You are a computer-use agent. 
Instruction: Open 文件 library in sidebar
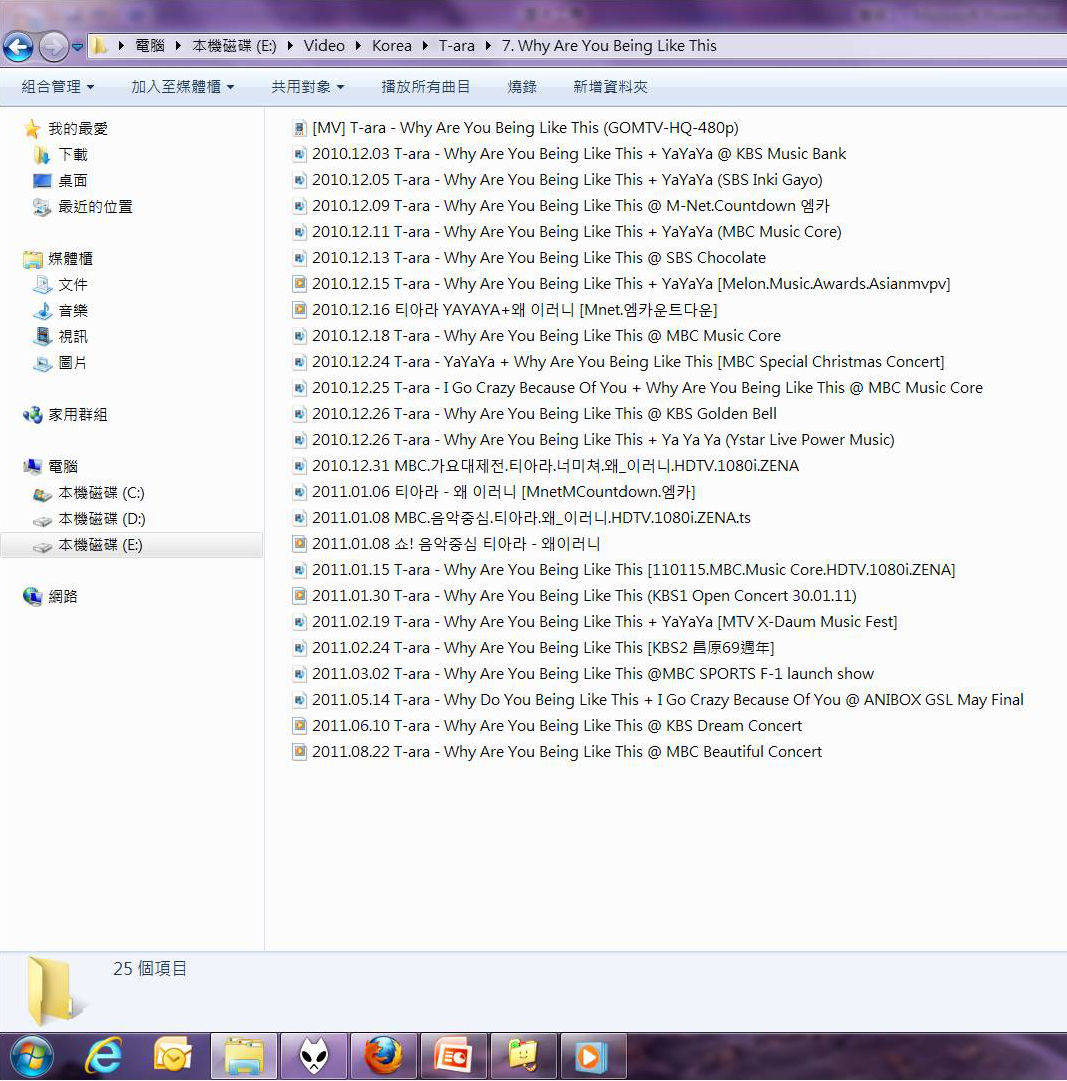pyautogui.click(x=72, y=285)
